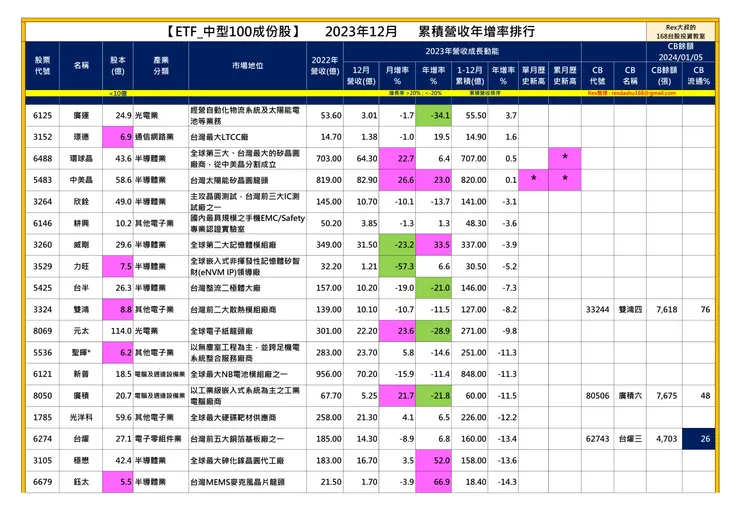Select stock code 6679 cell
The image size is (740, 523).
point(42,482)
